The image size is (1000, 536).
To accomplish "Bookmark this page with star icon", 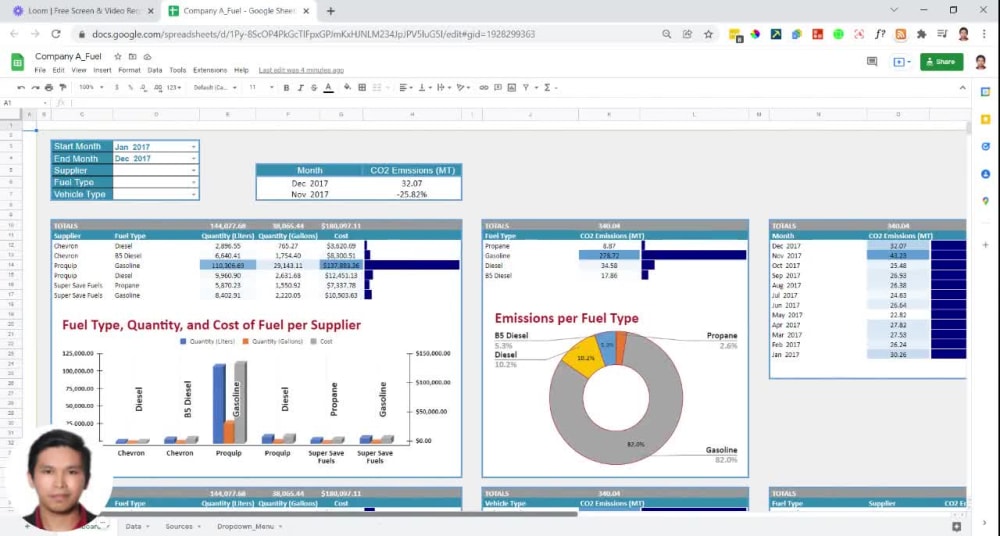I will coord(708,34).
